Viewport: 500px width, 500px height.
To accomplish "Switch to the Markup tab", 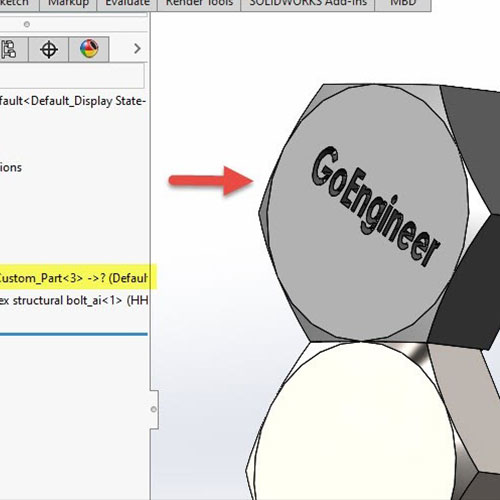I will pyautogui.click(x=68, y=5).
